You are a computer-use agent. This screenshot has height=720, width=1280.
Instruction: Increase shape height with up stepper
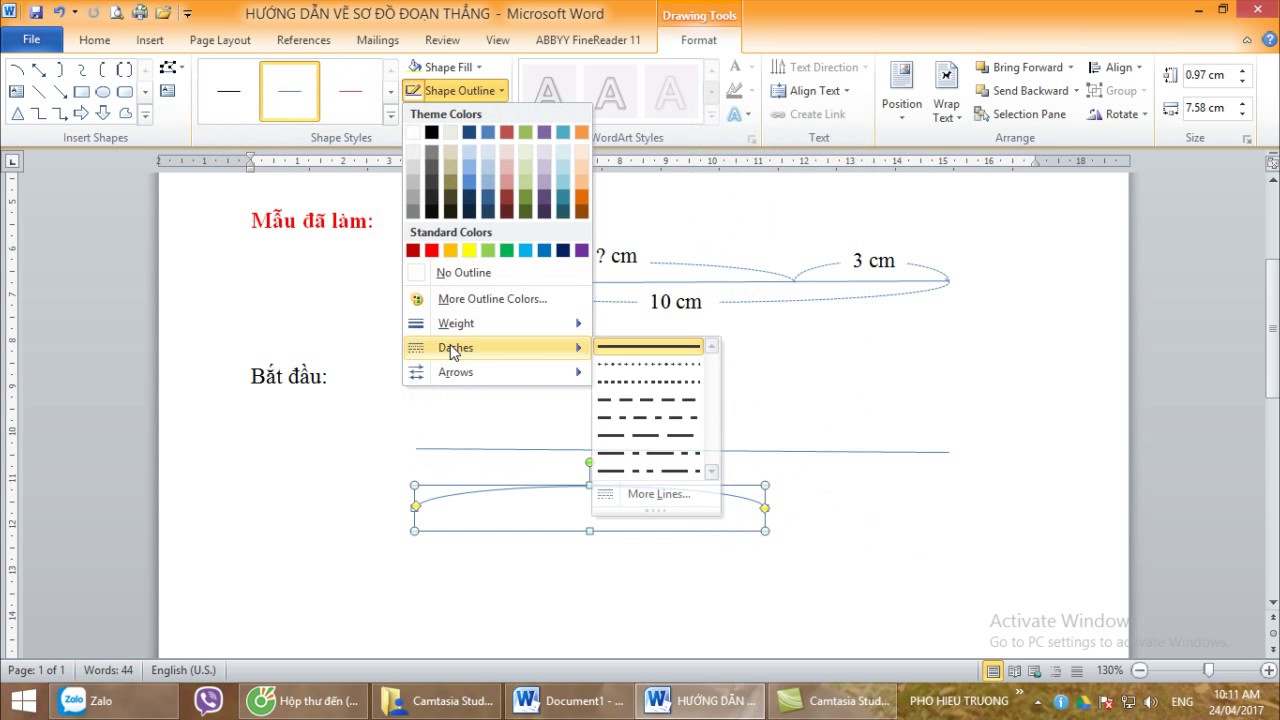[x=1242, y=70]
